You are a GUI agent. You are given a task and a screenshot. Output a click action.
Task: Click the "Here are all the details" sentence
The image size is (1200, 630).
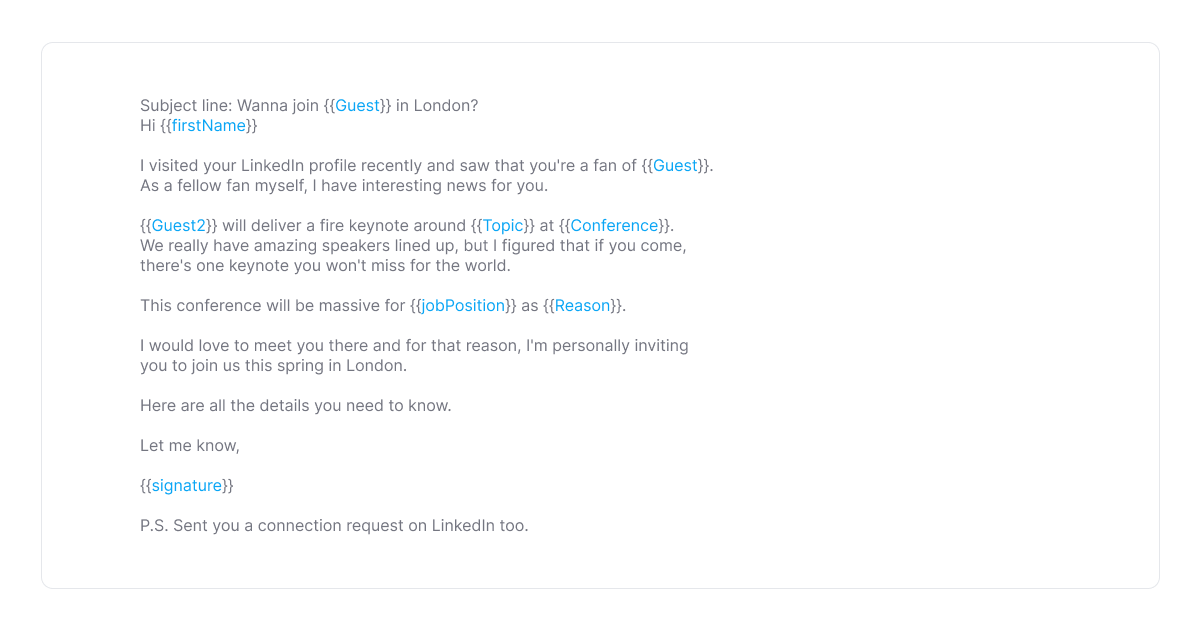point(296,406)
